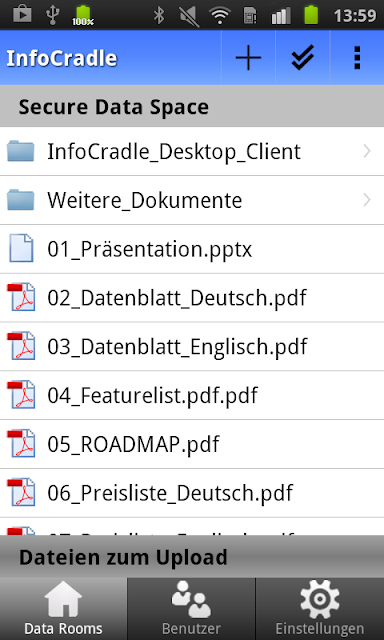
Task: Switch to the Data Rooms tab
Action: 63,609
